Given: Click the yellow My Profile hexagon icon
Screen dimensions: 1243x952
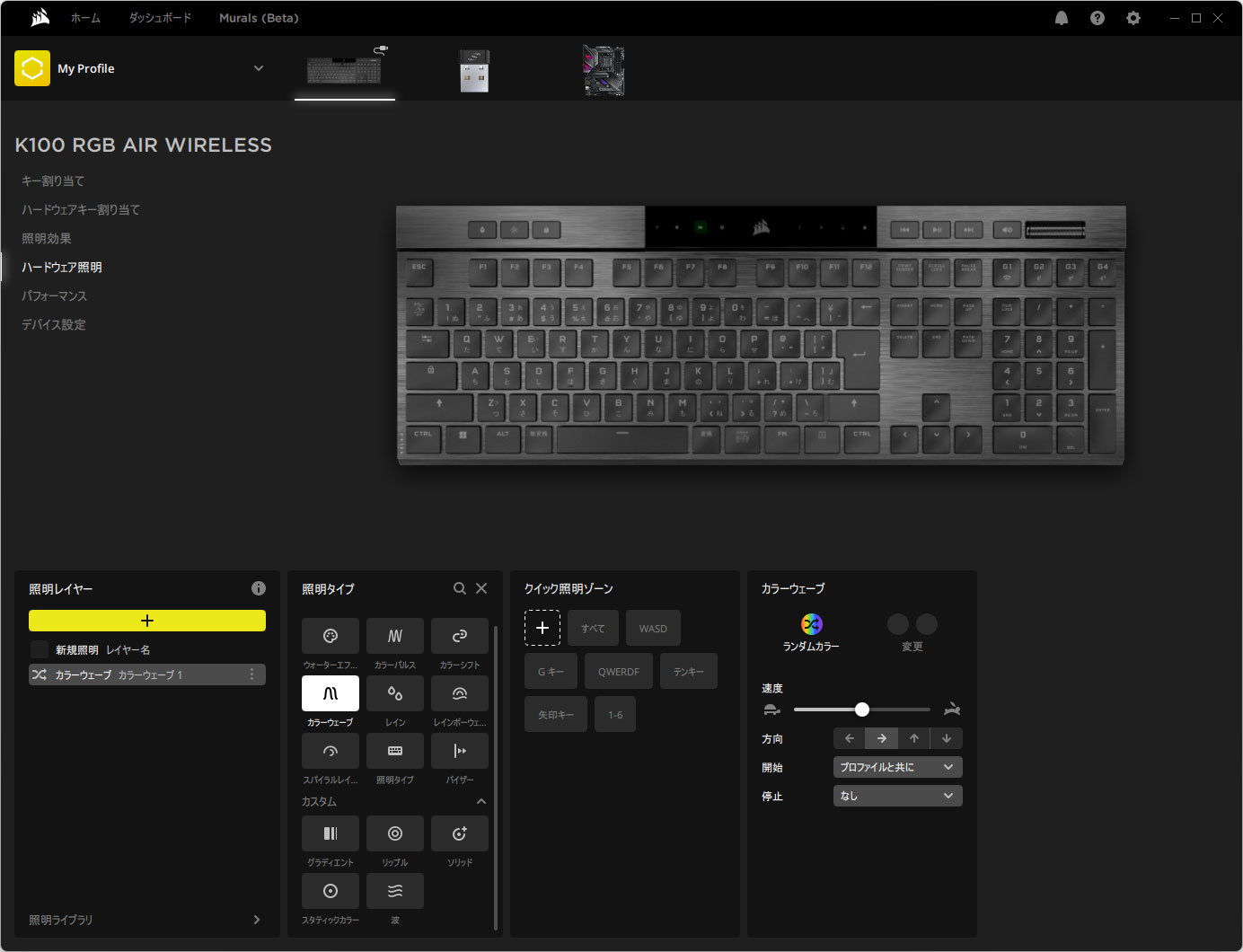Looking at the screenshot, I should click(x=32, y=68).
